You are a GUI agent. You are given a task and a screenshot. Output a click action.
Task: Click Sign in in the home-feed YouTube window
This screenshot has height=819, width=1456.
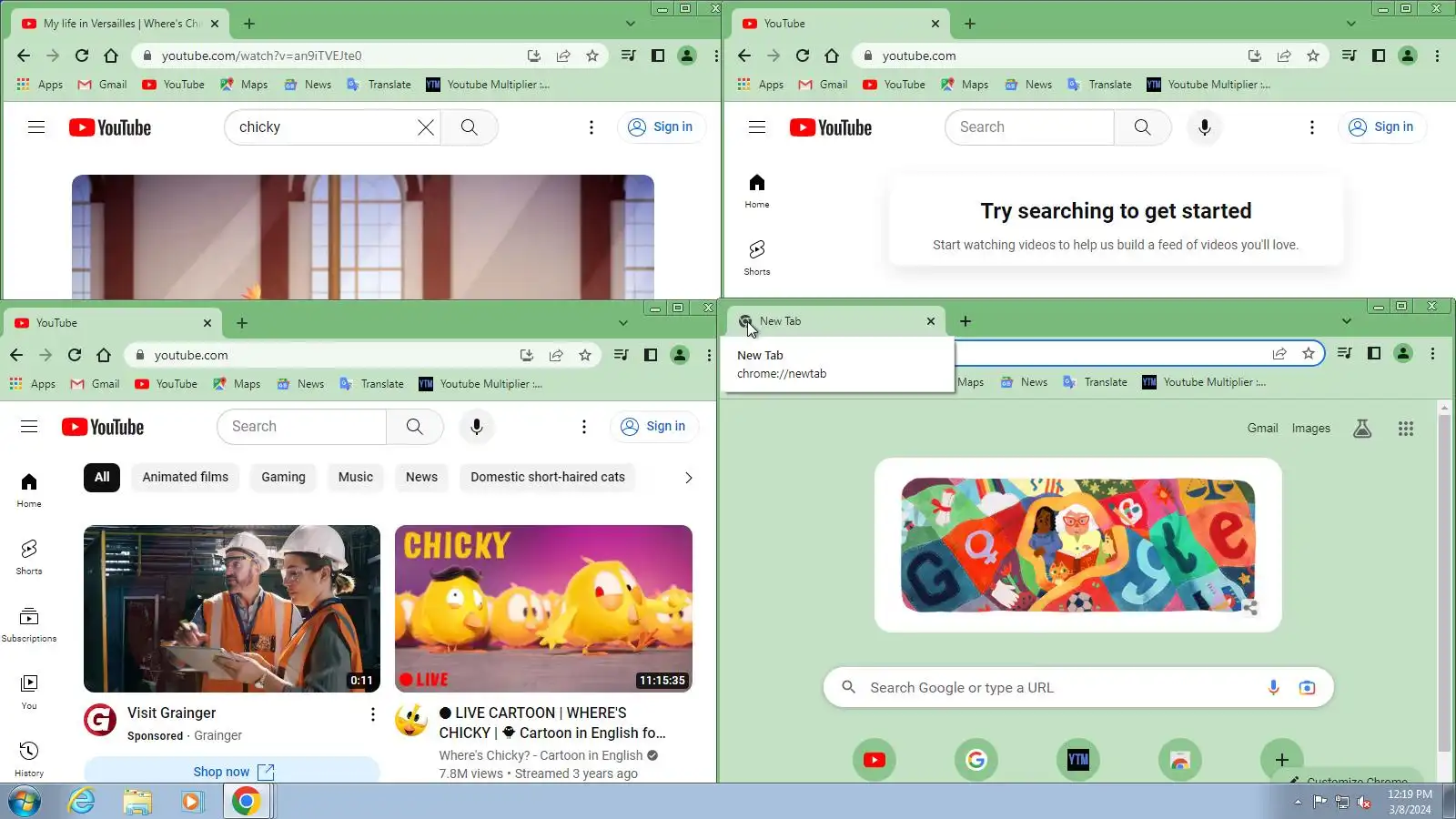pos(653,427)
